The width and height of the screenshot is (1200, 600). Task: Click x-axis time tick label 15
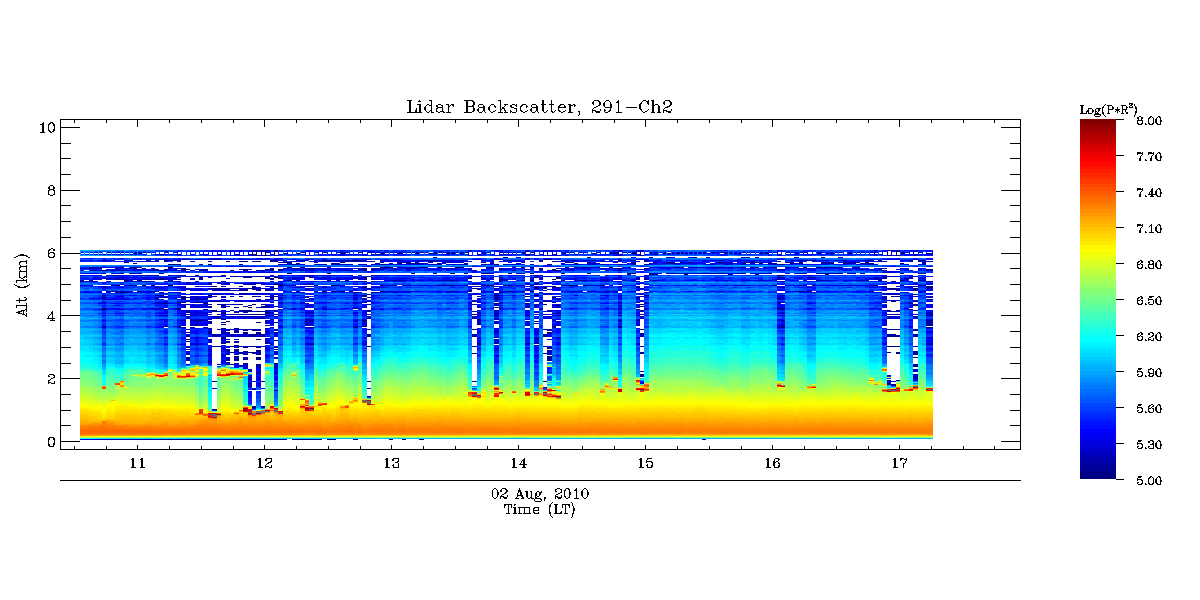coord(645,463)
